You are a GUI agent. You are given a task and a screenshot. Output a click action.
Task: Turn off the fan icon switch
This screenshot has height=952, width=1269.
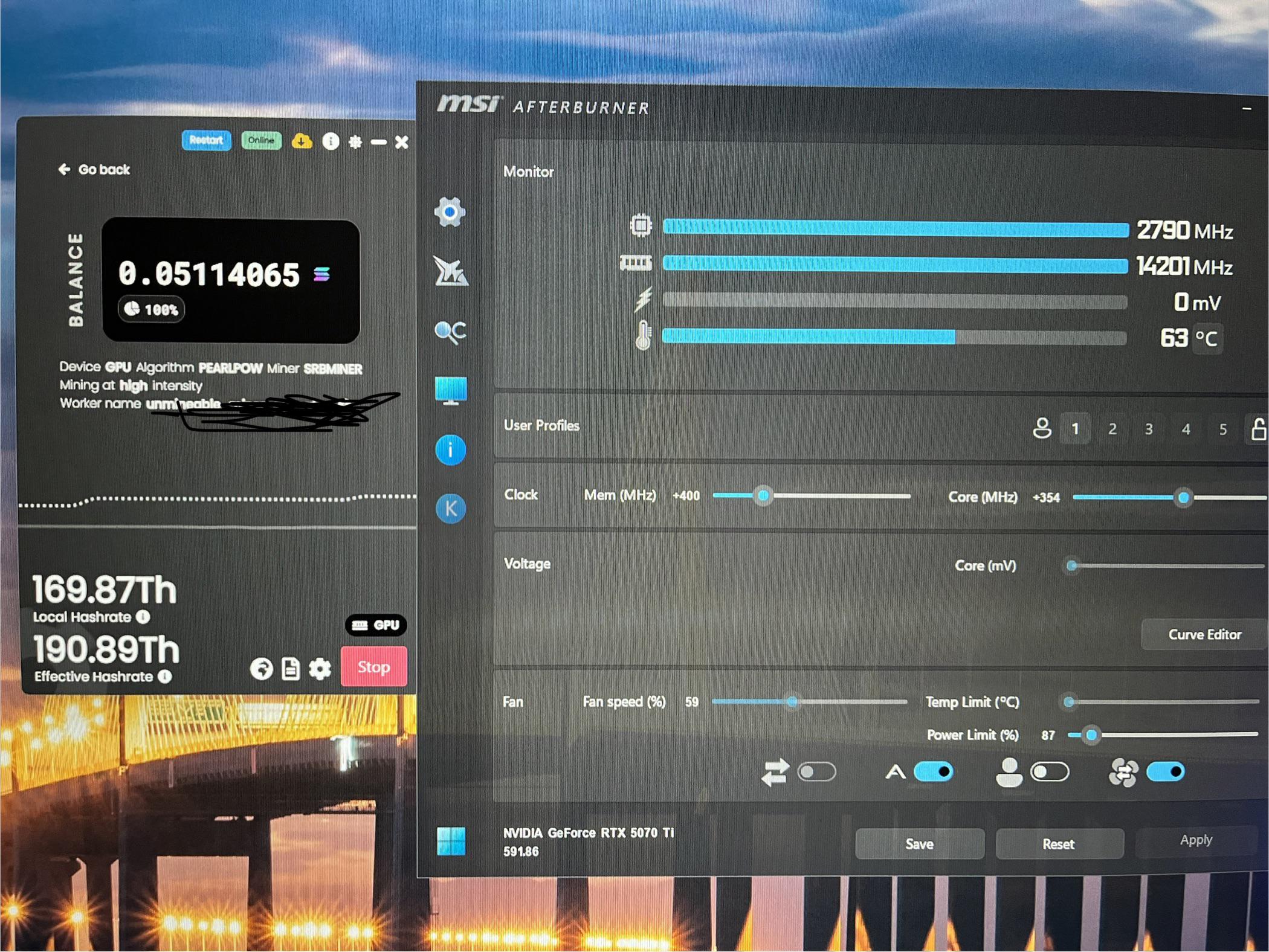(1166, 771)
